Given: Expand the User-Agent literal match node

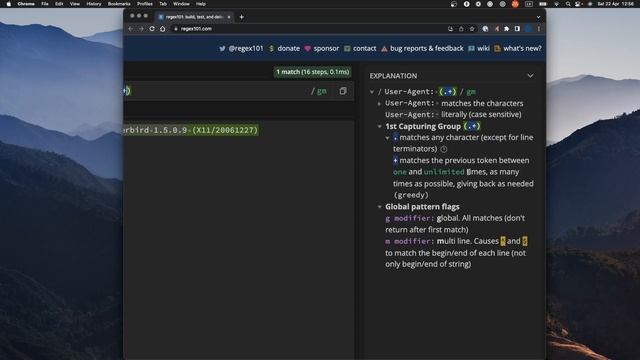Looking at the screenshot, I should click(x=379, y=104).
